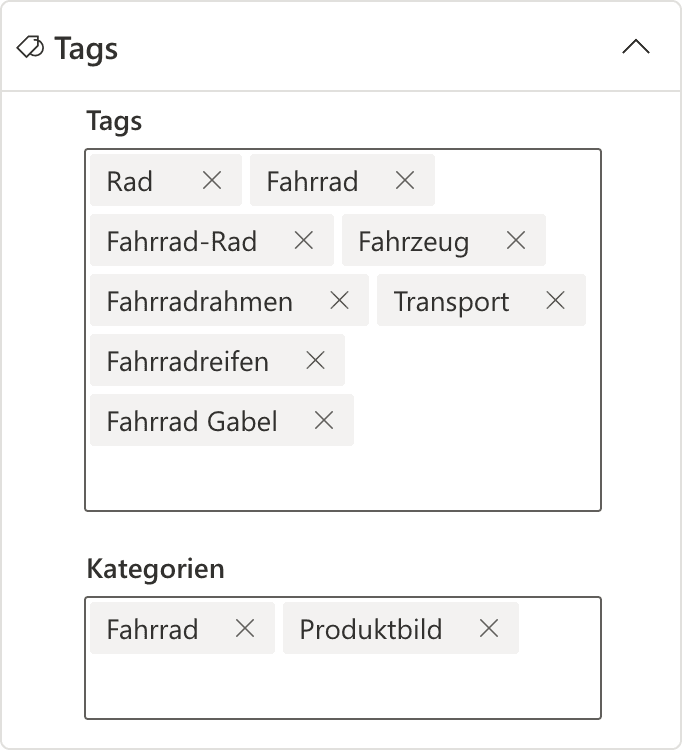Screen dimensions: 682x750
Task: Delete the Fahrrad-Rad tag
Action: [x=304, y=240]
